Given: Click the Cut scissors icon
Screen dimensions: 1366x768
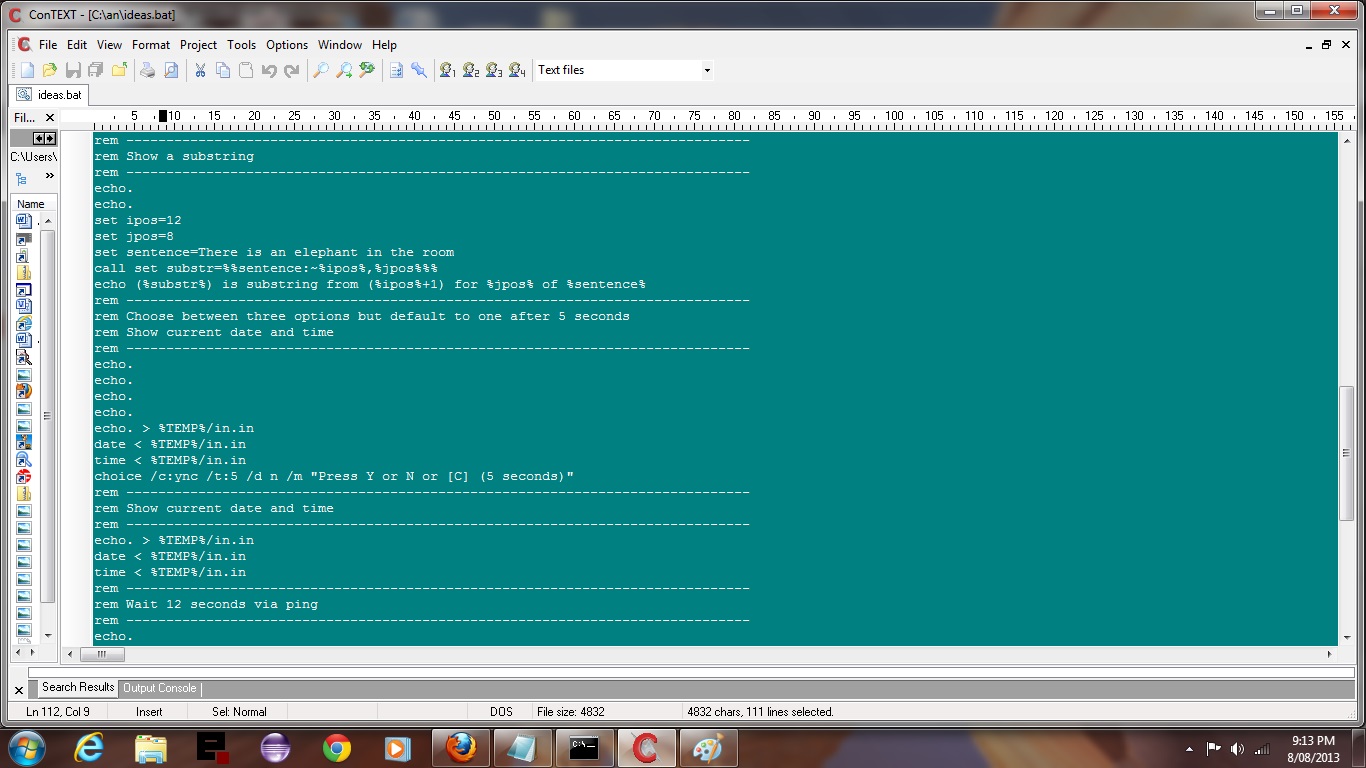Looking at the screenshot, I should tap(200, 70).
